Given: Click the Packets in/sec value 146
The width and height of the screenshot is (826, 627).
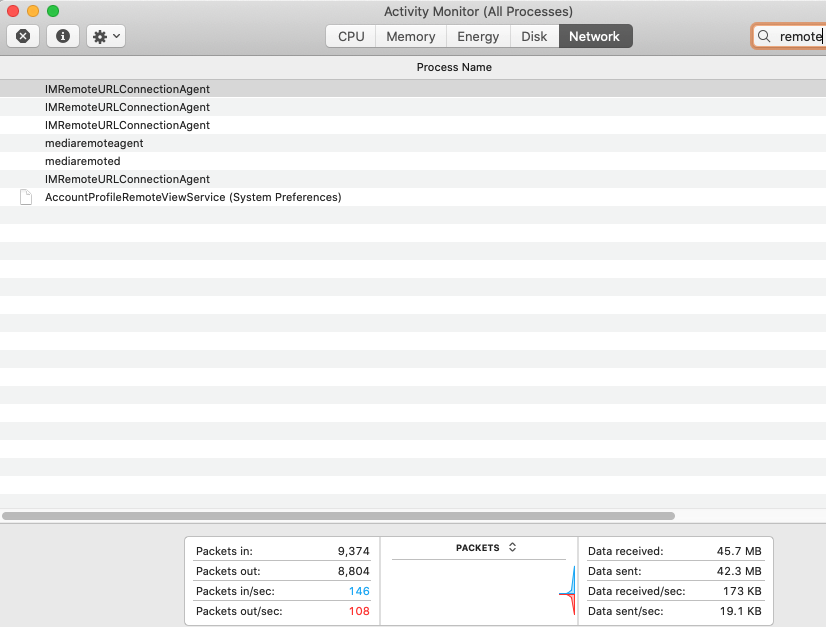Looking at the screenshot, I should (x=359, y=591).
